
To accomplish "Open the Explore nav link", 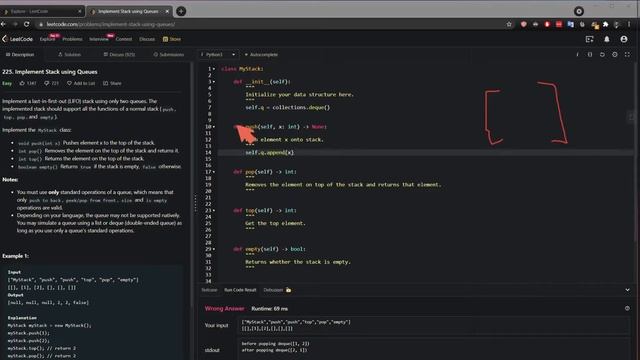I will coord(47,39).
